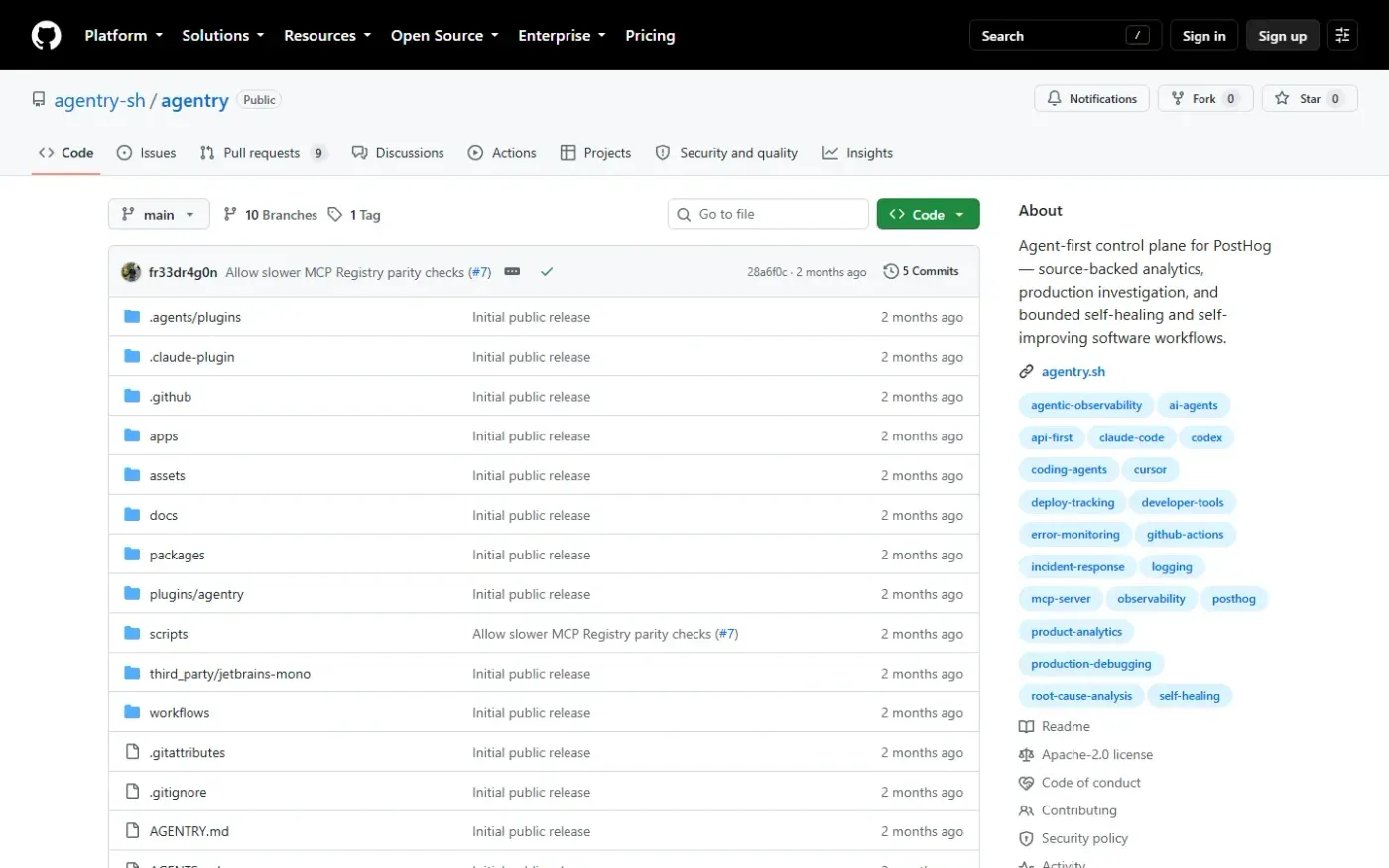Screen dimensions: 1389x868
Task: Click the repository icon before agentry-sh
Action: (x=39, y=100)
